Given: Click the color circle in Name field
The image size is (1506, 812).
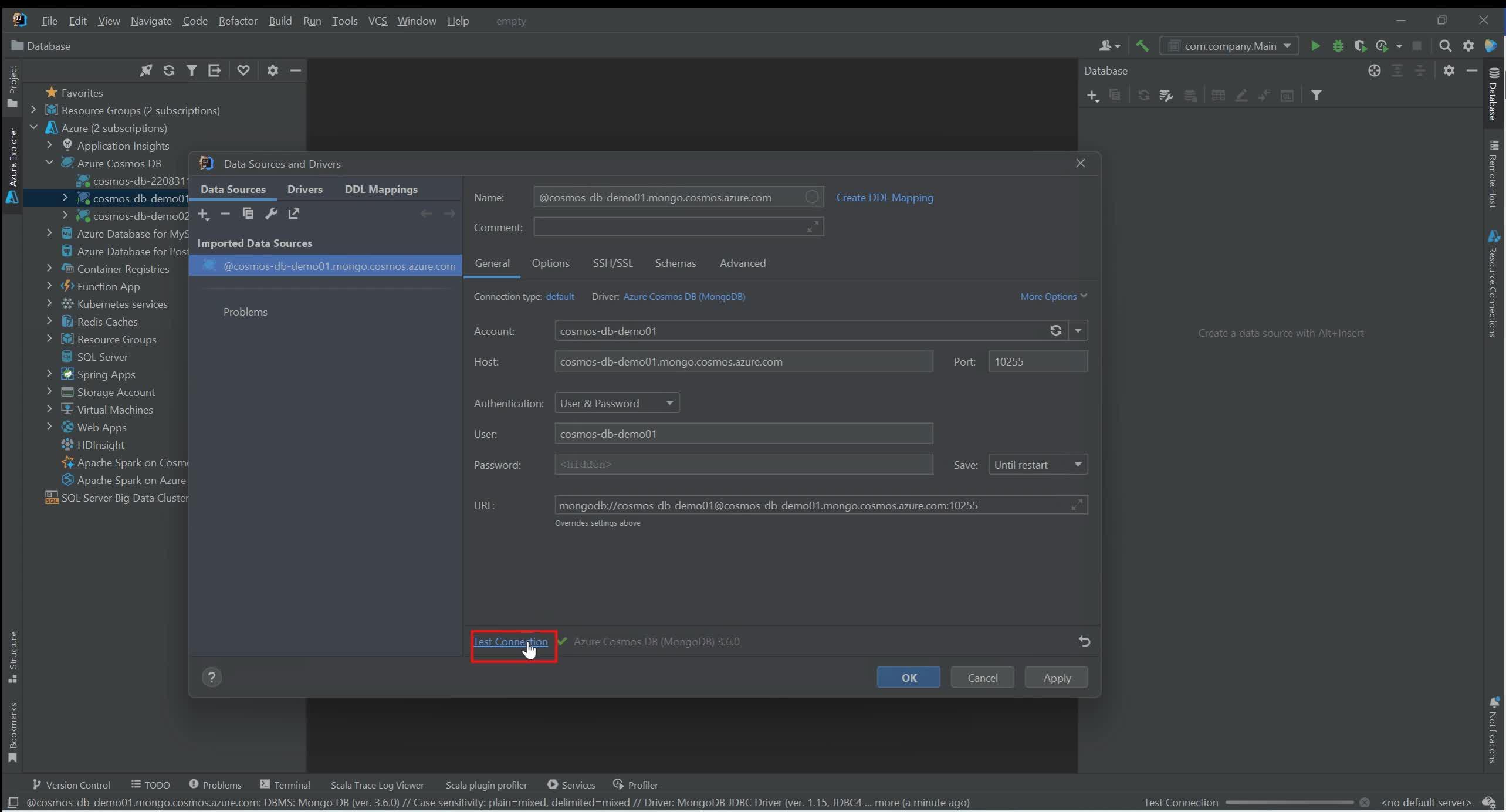Looking at the screenshot, I should tap(811, 197).
